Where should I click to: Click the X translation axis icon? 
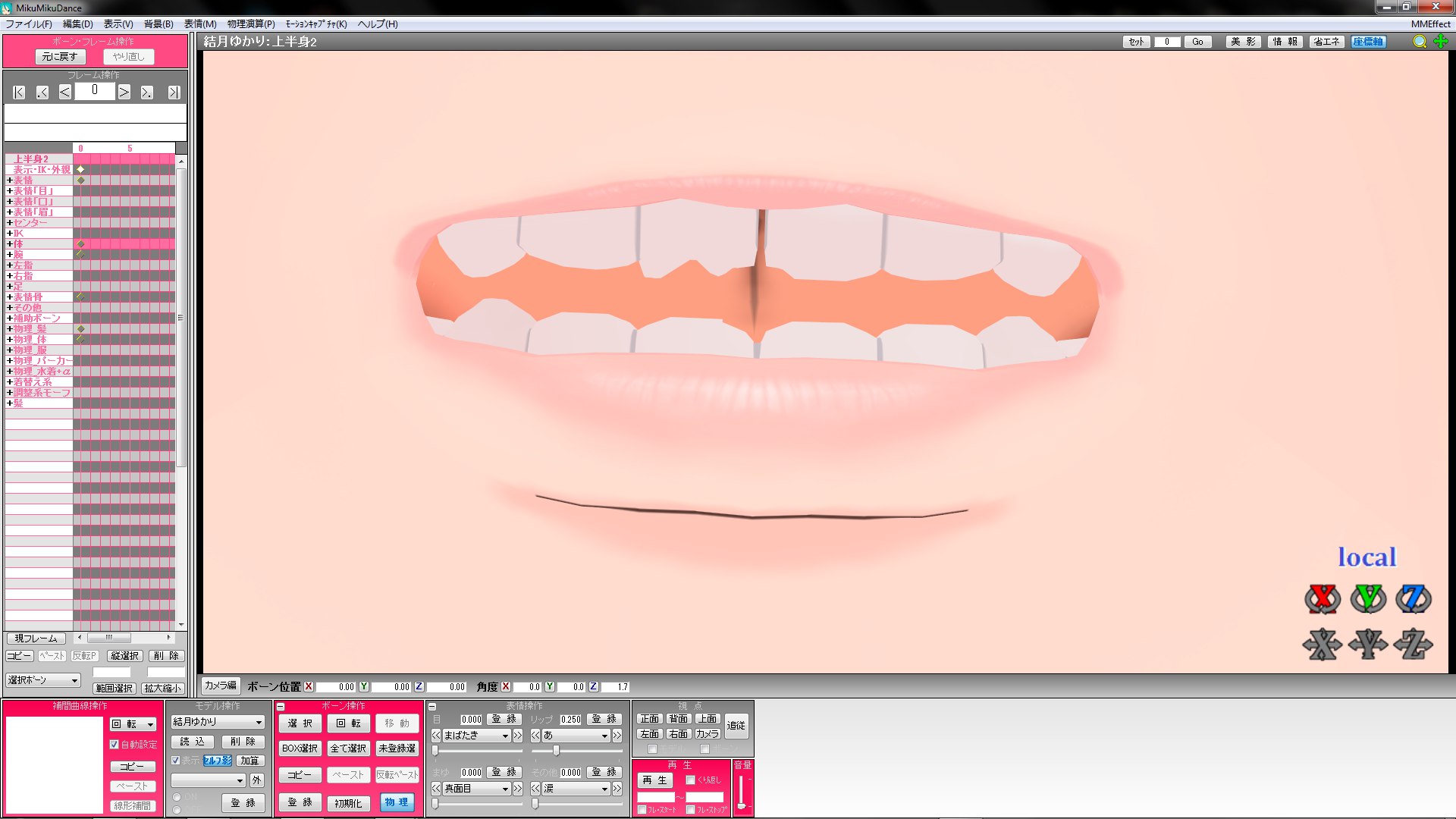[1323, 645]
